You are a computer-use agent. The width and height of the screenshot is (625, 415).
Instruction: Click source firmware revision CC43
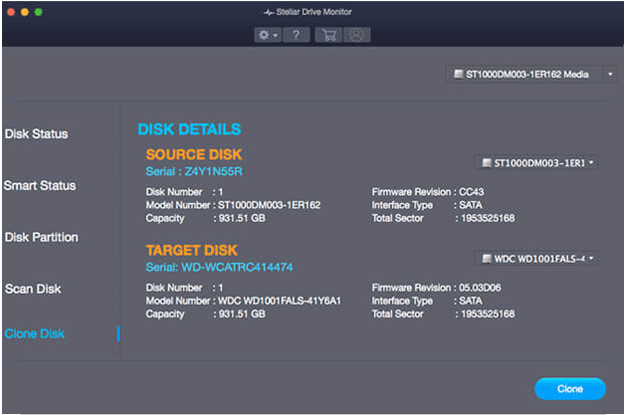point(471,192)
